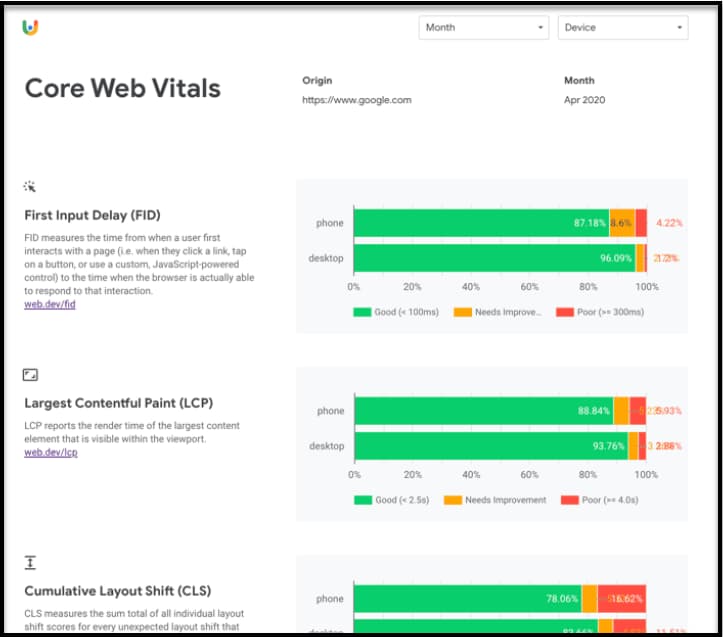The image size is (723, 637).
Task: Click the FID phone red poor segment
Action: (641, 223)
